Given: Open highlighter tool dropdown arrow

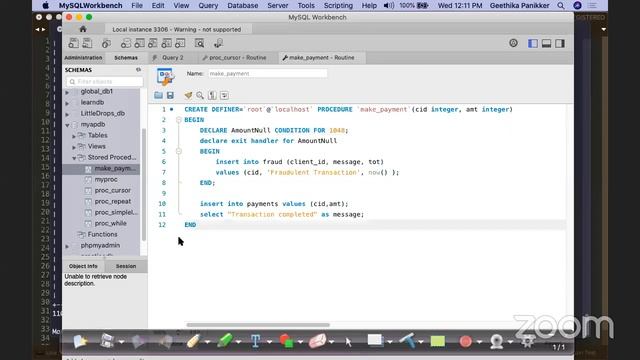Looking at the screenshot, I should [x=238, y=342].
